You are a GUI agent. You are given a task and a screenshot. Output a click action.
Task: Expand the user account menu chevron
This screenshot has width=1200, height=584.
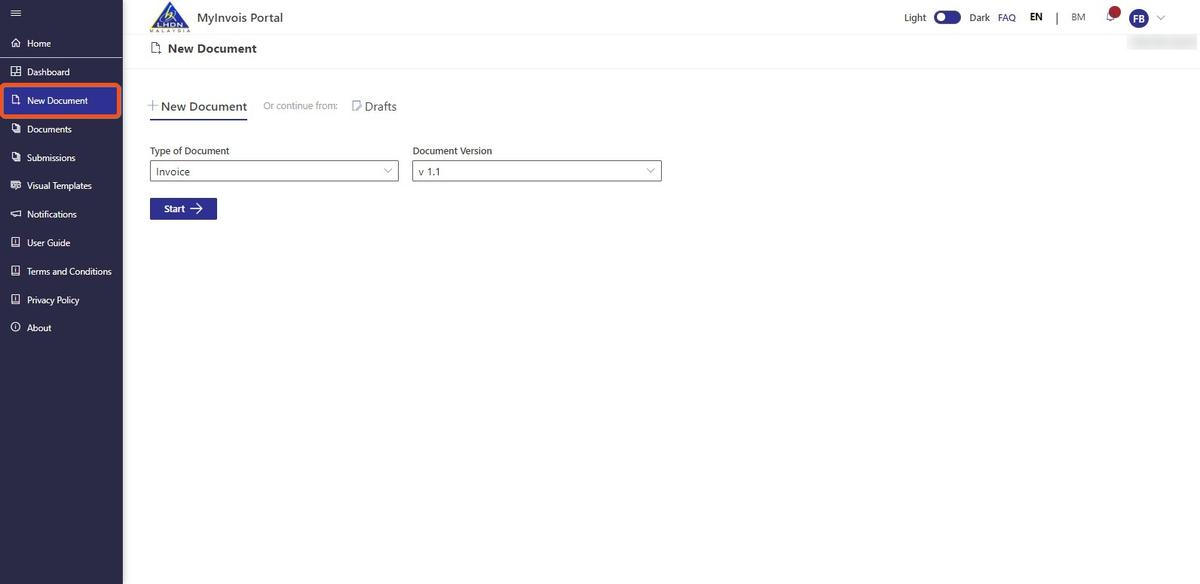1161,18
